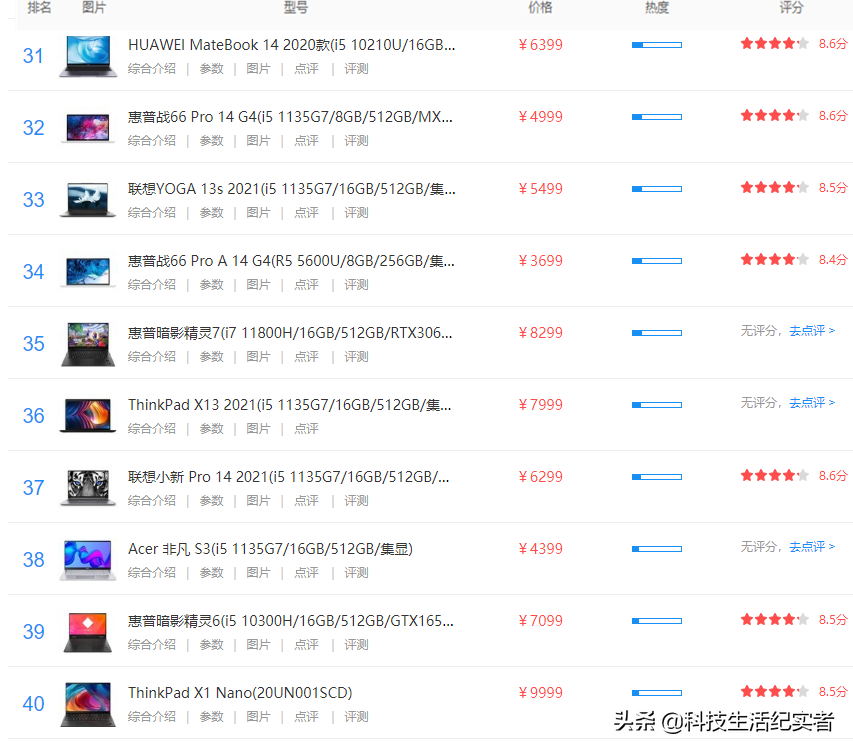Click star rating of 联想小新 Pro 14 2021
The height and width of the screenshot is (751, 853).
point(775,476)
